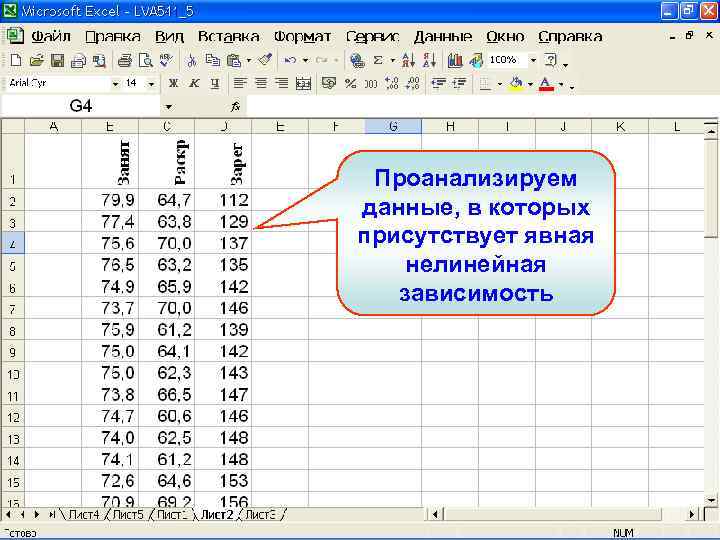
Task: Sort descending with the Я-A arrow icon
Action: coord(429,60)
